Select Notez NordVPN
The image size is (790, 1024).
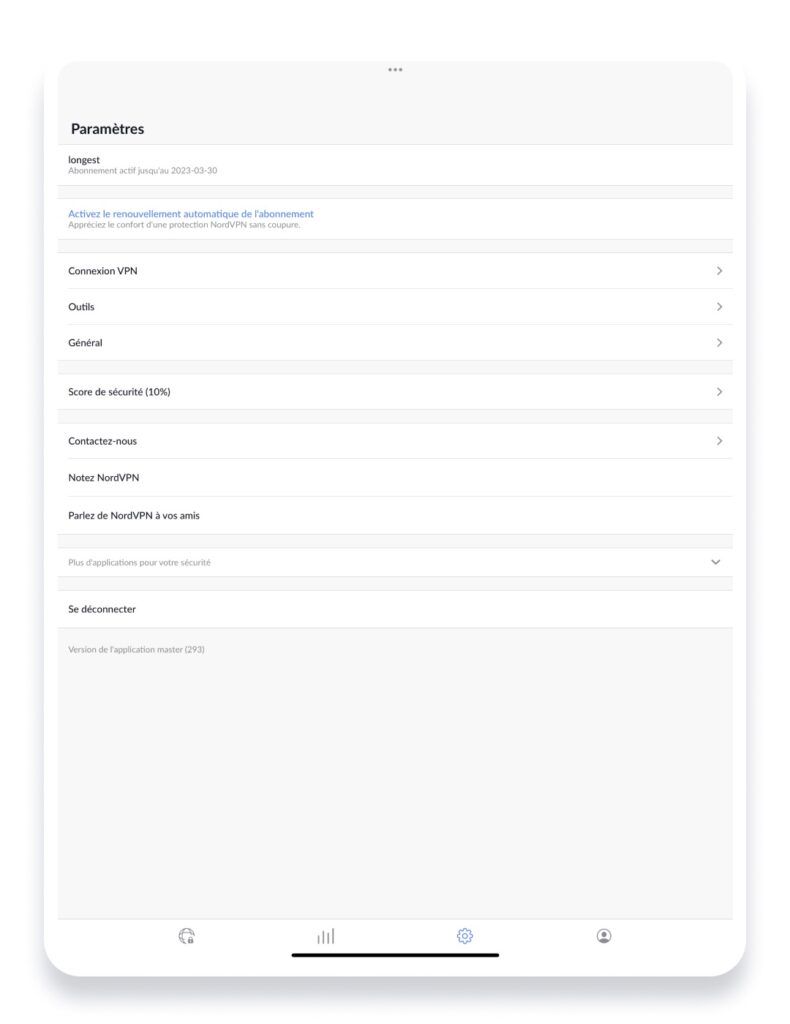[x=106, y=477]
